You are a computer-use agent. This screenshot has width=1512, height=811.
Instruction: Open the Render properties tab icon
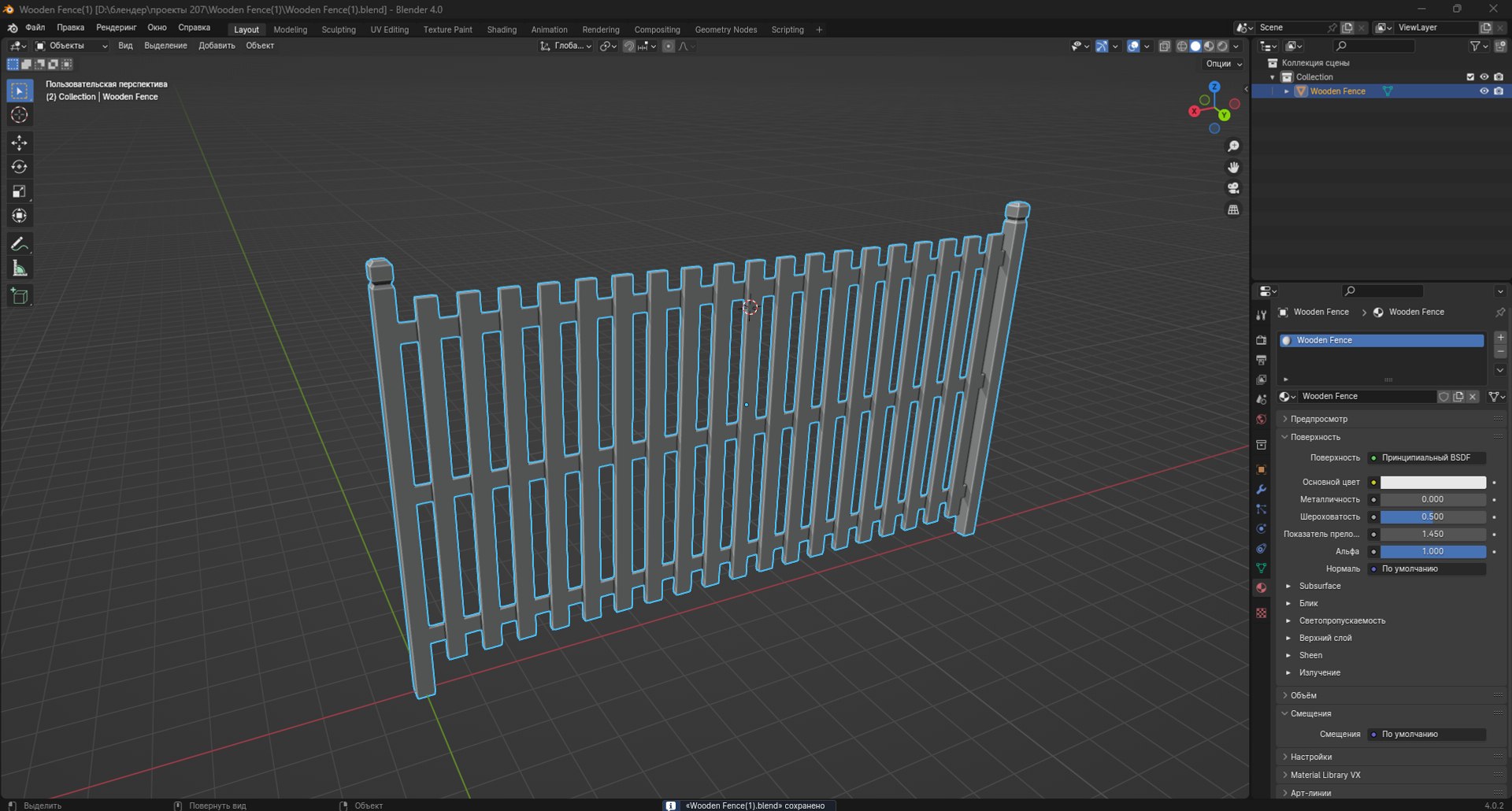coord(1261,340)
